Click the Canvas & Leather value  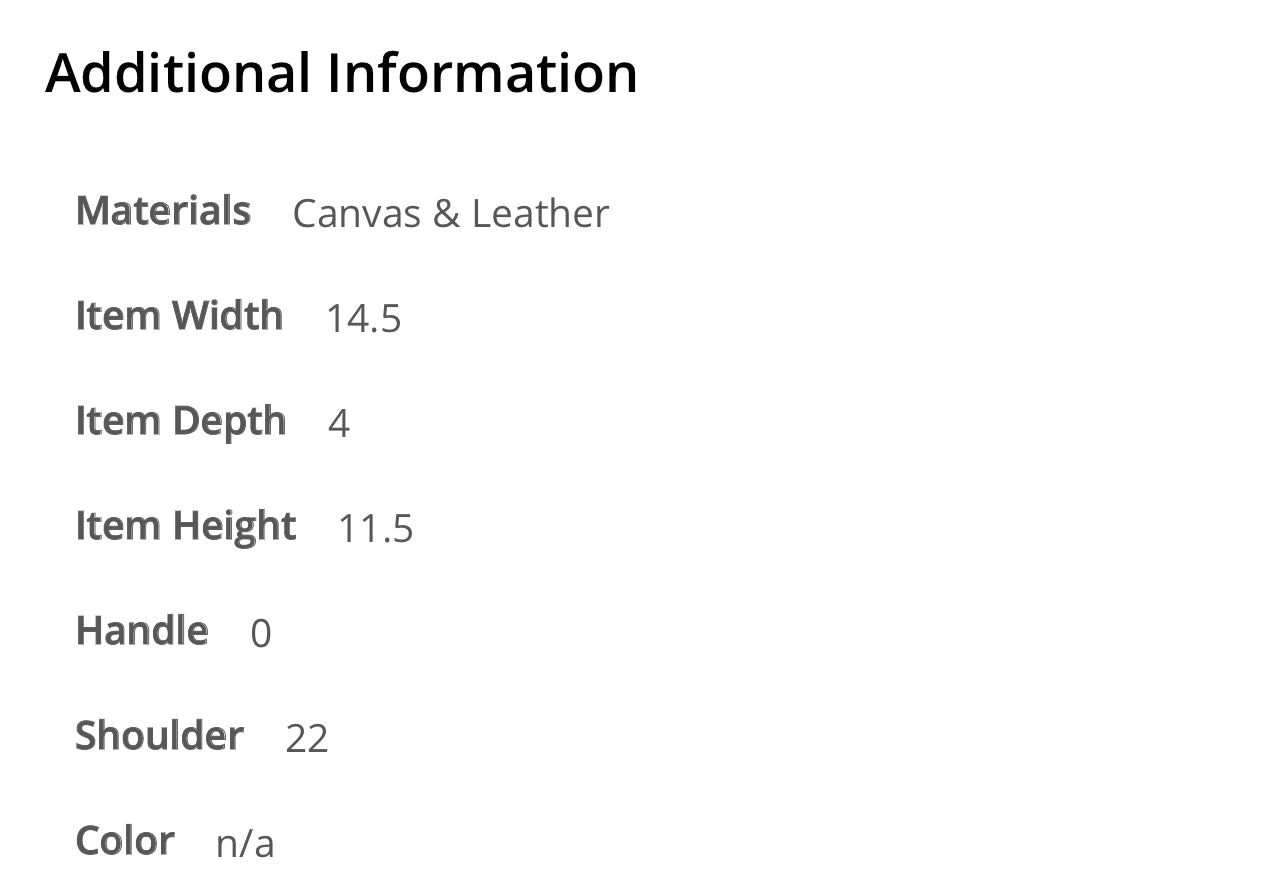pos(450,214)
